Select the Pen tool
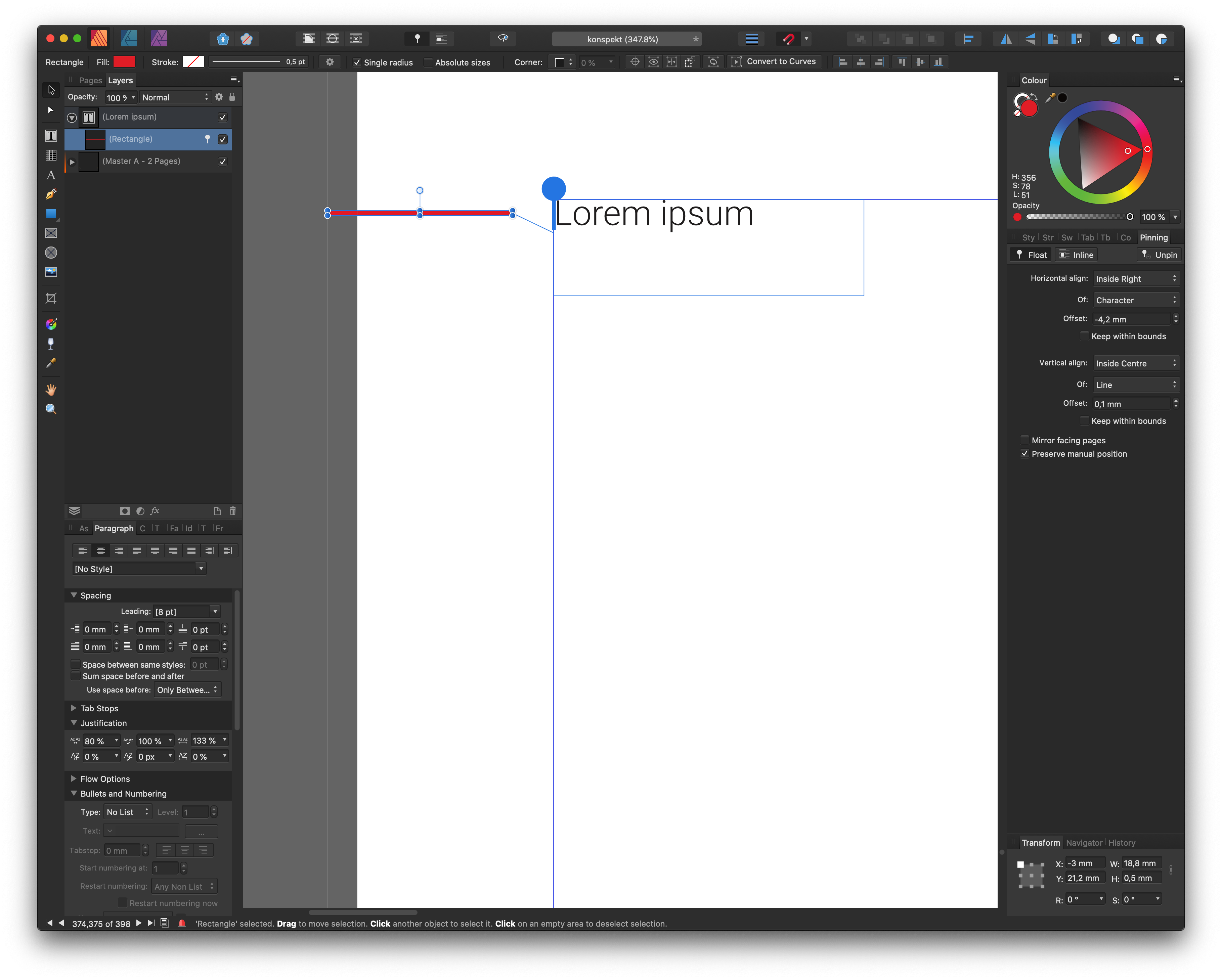This screenshot has height=980, width=1222. pos(50,194)
